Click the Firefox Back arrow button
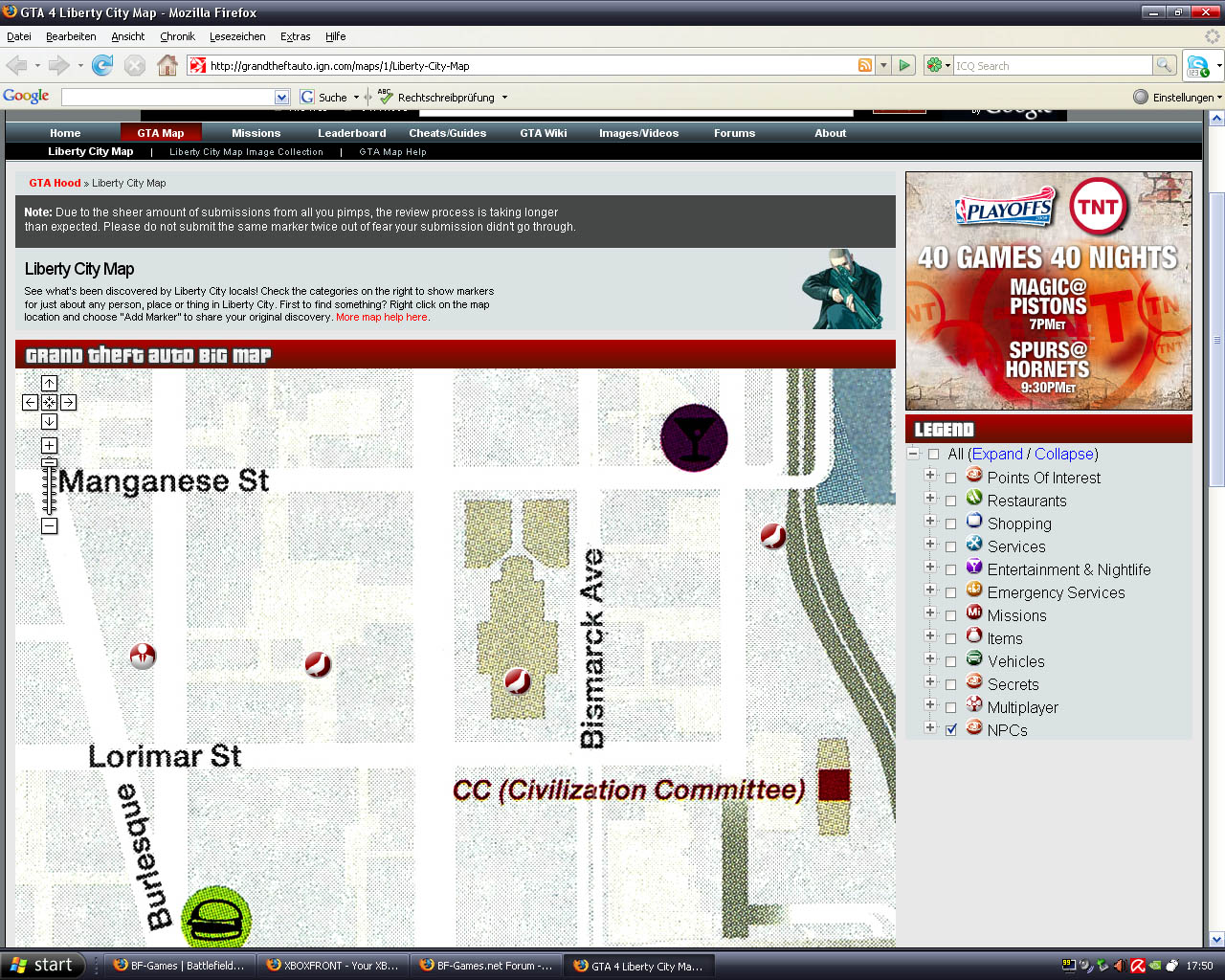 [17, 65]
